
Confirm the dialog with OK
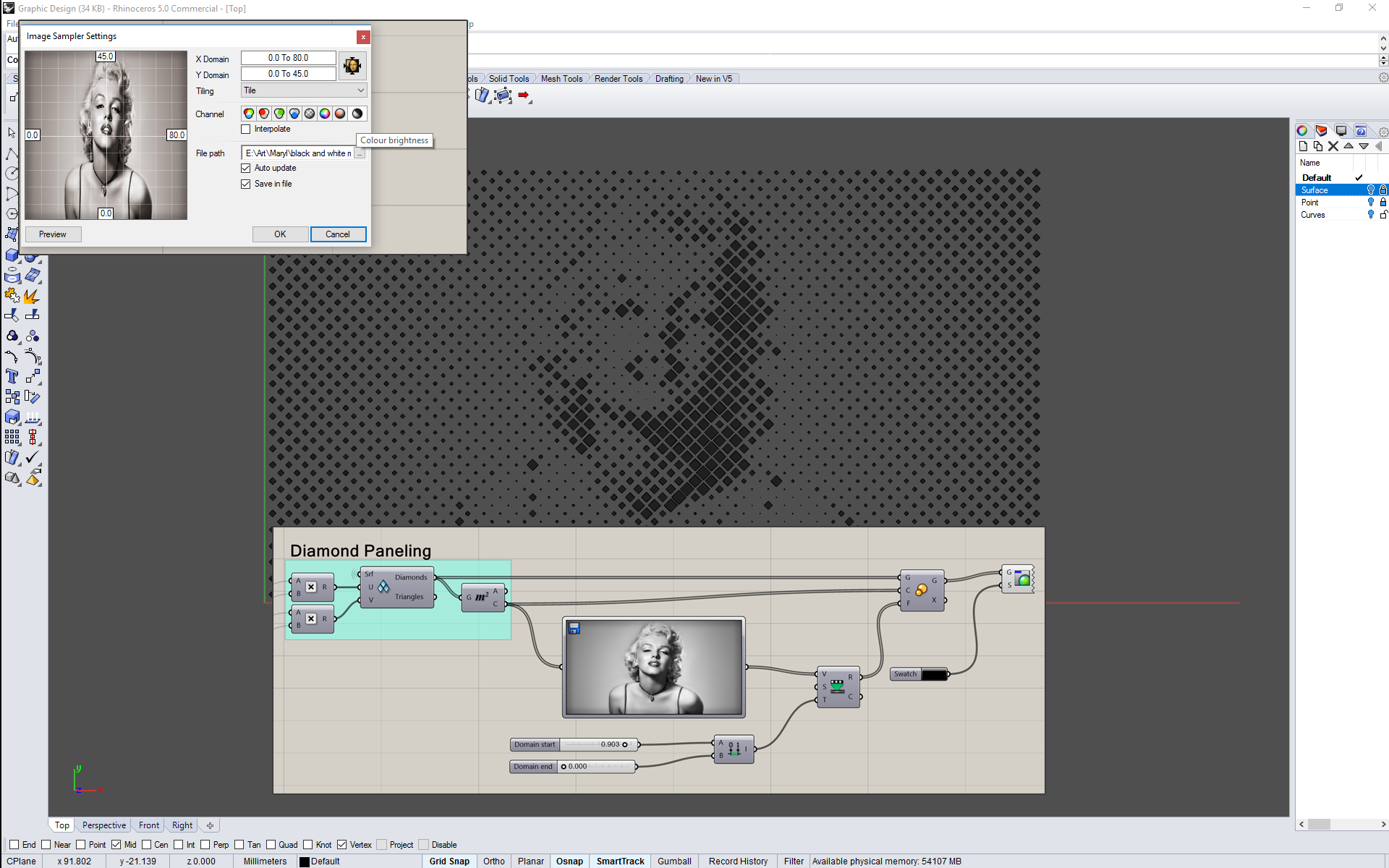pyautogui.click(x=280, y=234)
